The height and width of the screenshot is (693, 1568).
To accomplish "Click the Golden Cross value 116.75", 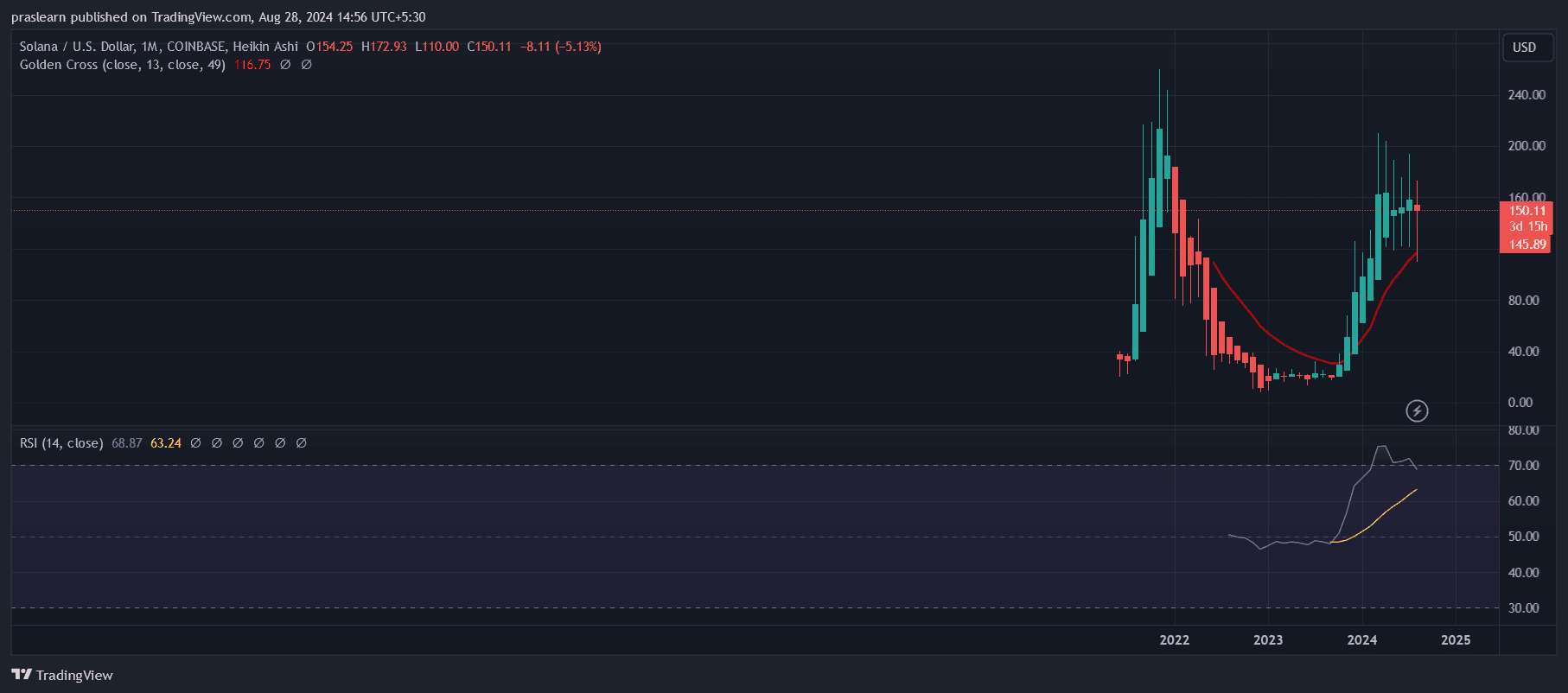I will point(252,65).
